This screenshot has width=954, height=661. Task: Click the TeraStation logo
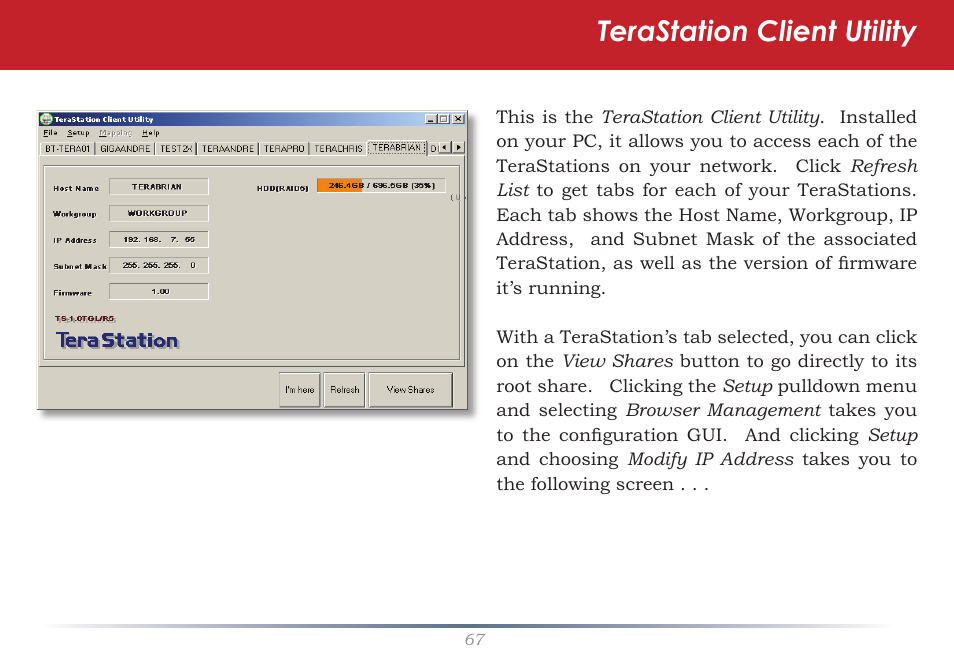(117, 340)
